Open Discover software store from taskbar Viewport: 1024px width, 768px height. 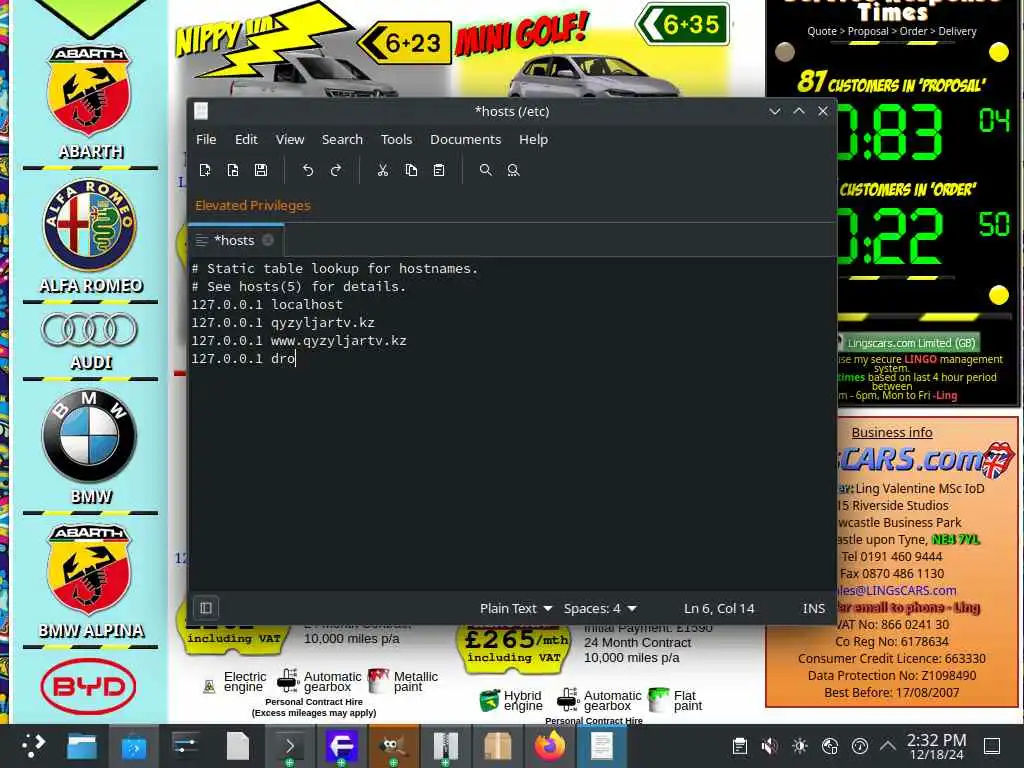(133, 745)
